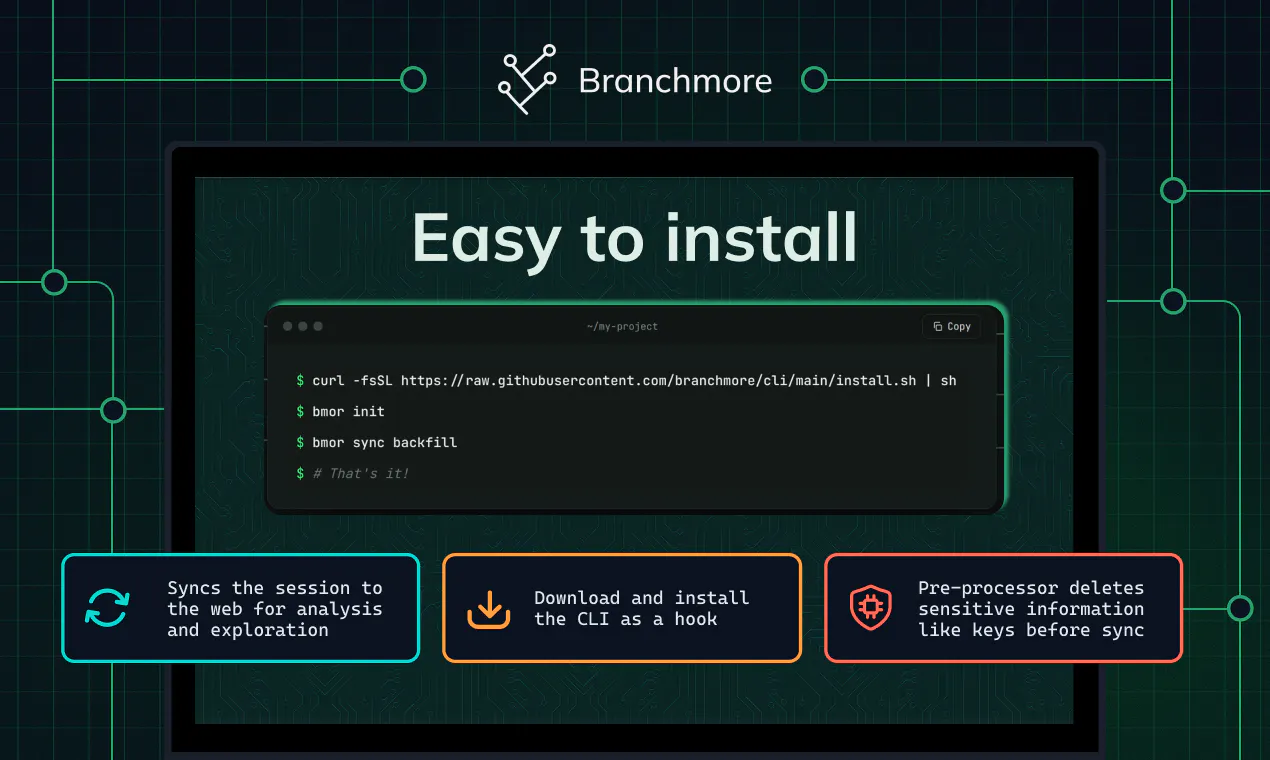Click "Pre-processor deletes sensitive information" text
This screenshot has height=760, width=1270.
point(1031,609)
